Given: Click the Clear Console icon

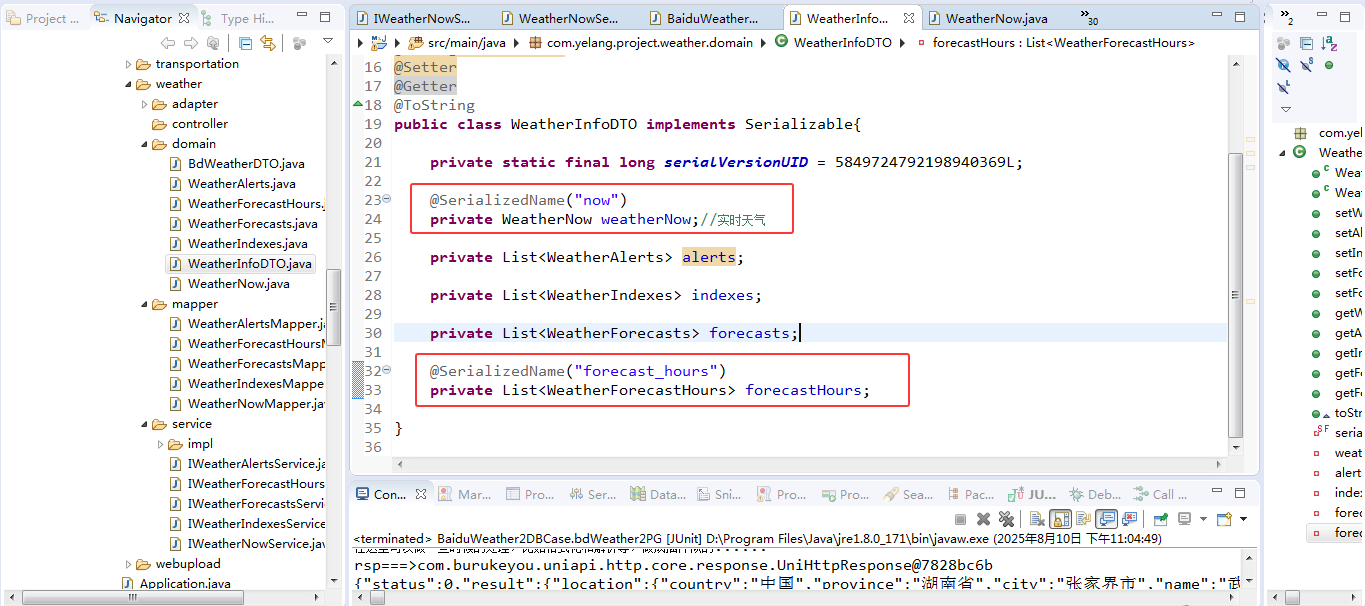Looking at the screenshot, I should click(x=1037, y=519).
